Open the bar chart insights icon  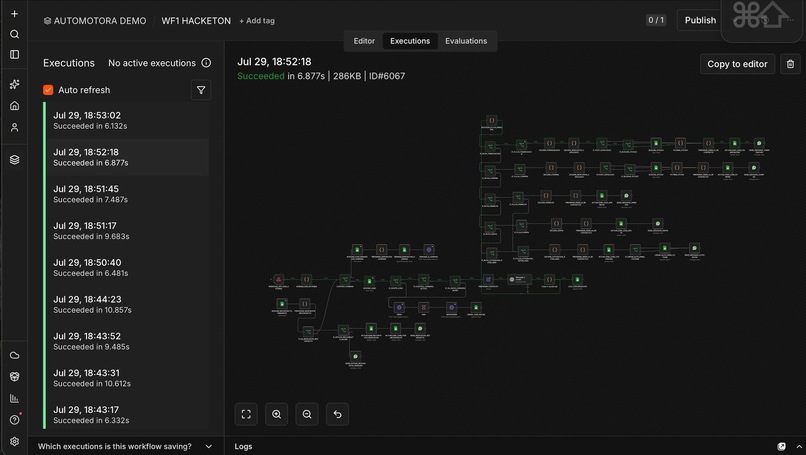coord(14,398)
